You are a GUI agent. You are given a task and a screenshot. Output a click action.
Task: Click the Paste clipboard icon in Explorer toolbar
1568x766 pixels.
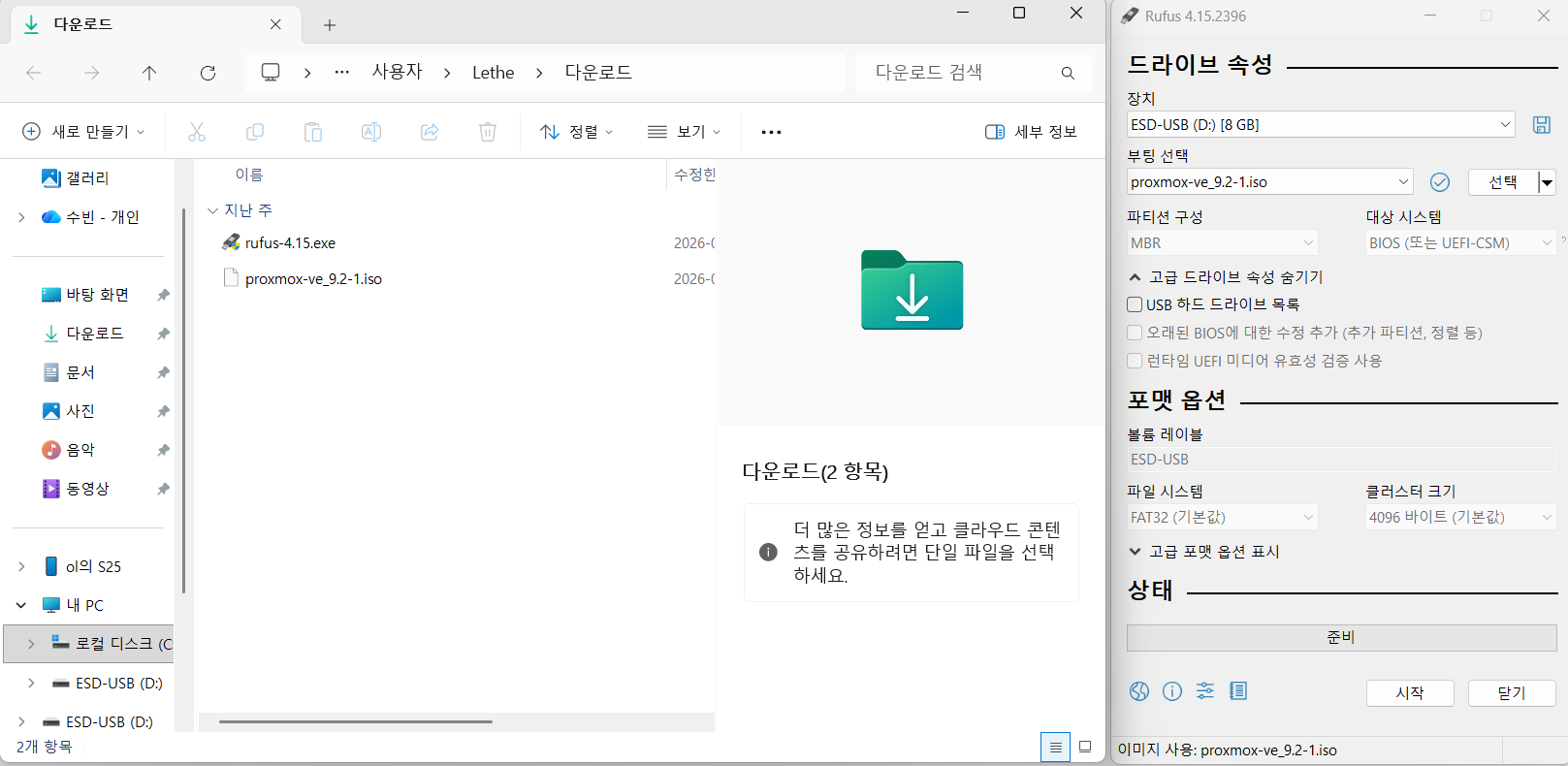313,132
